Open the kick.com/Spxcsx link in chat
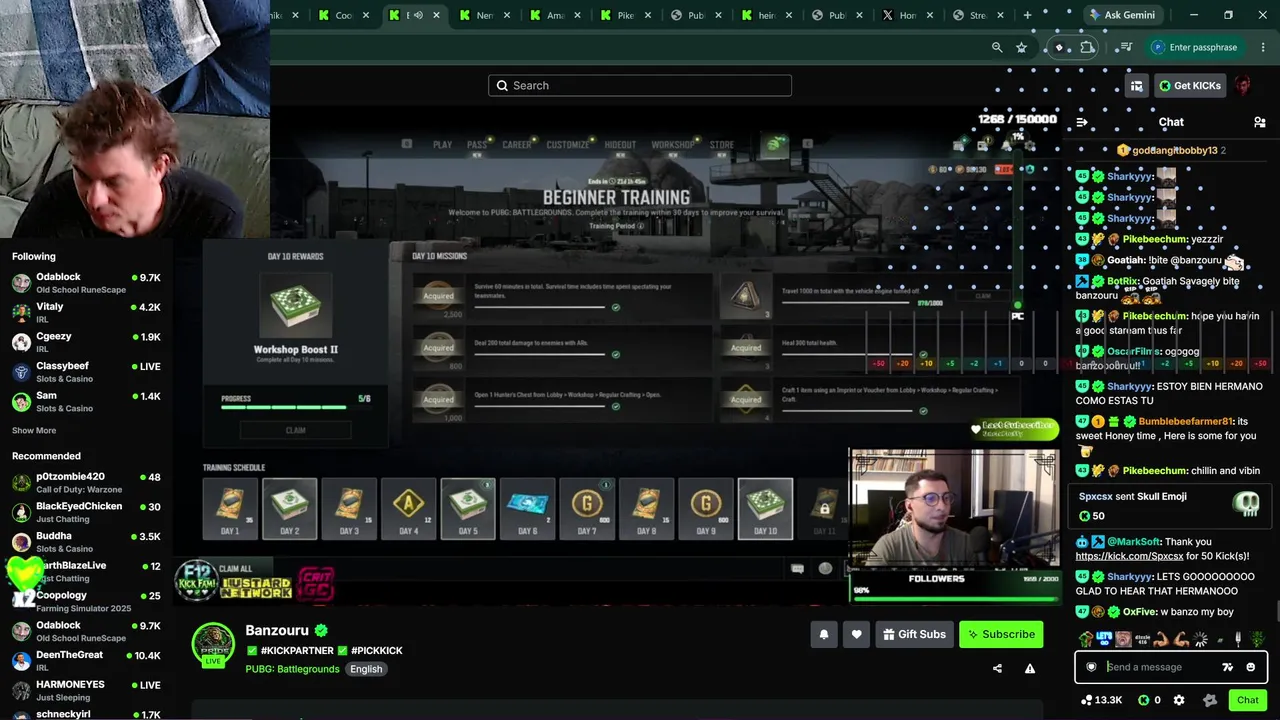 pos(1129,556)
